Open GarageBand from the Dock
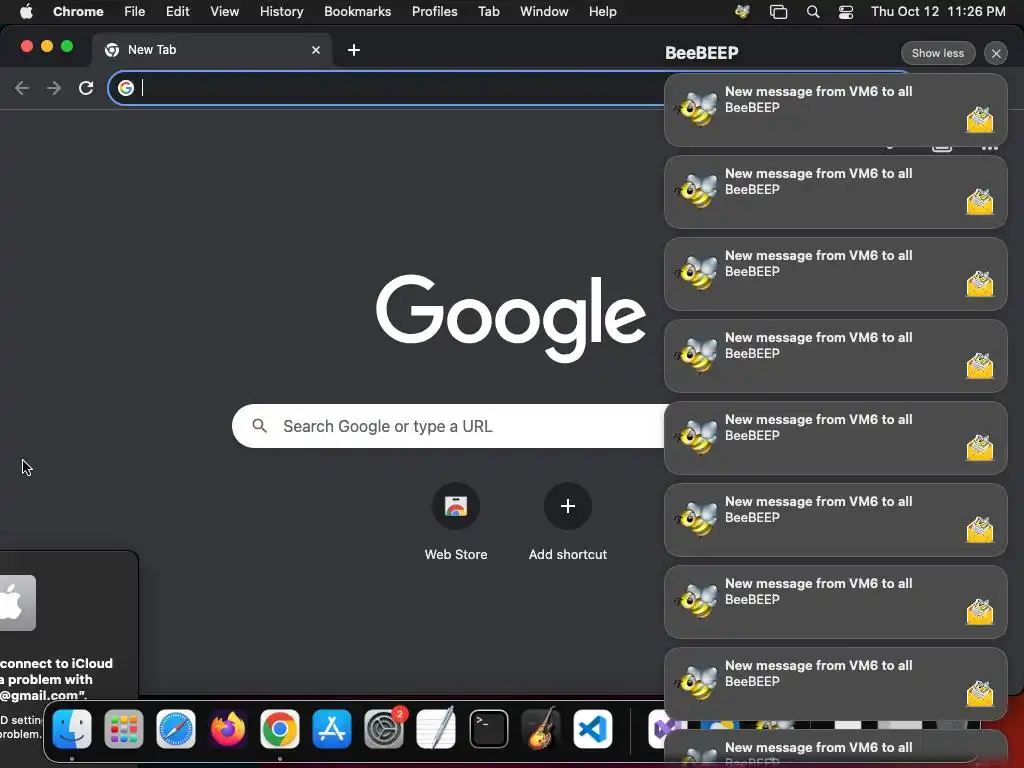Viewport: 1024px width, 768px height. [x=541, y=729]
